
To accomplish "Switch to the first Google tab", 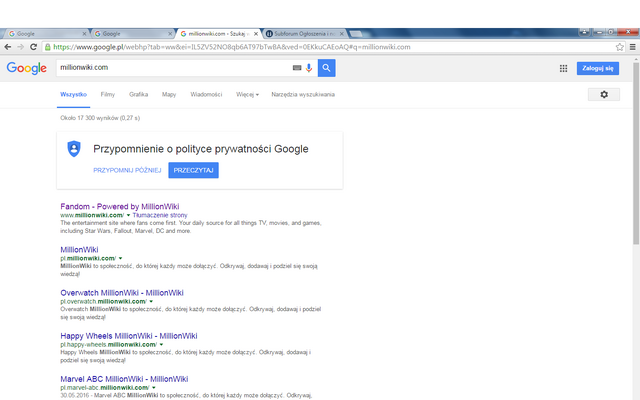I will [45, 34].
